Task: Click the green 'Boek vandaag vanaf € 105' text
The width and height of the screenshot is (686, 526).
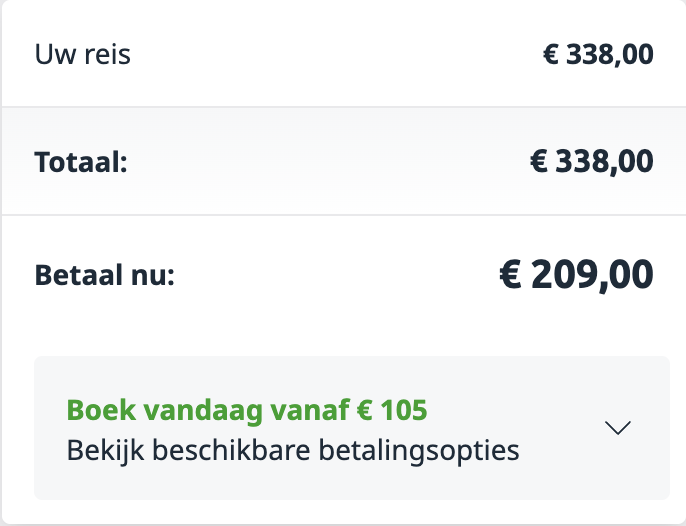Action: (x=246, y=410)
